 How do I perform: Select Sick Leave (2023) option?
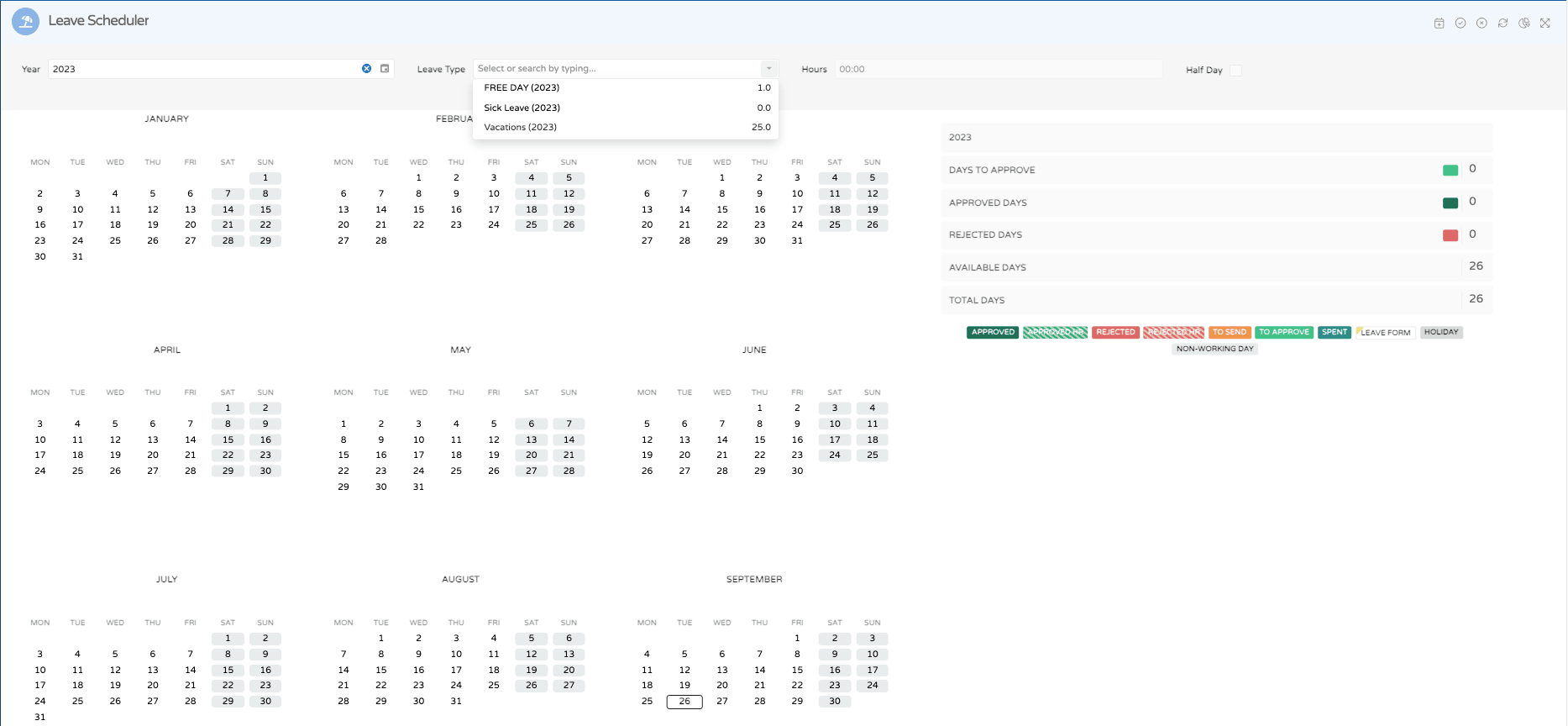[x=626, y=108]
